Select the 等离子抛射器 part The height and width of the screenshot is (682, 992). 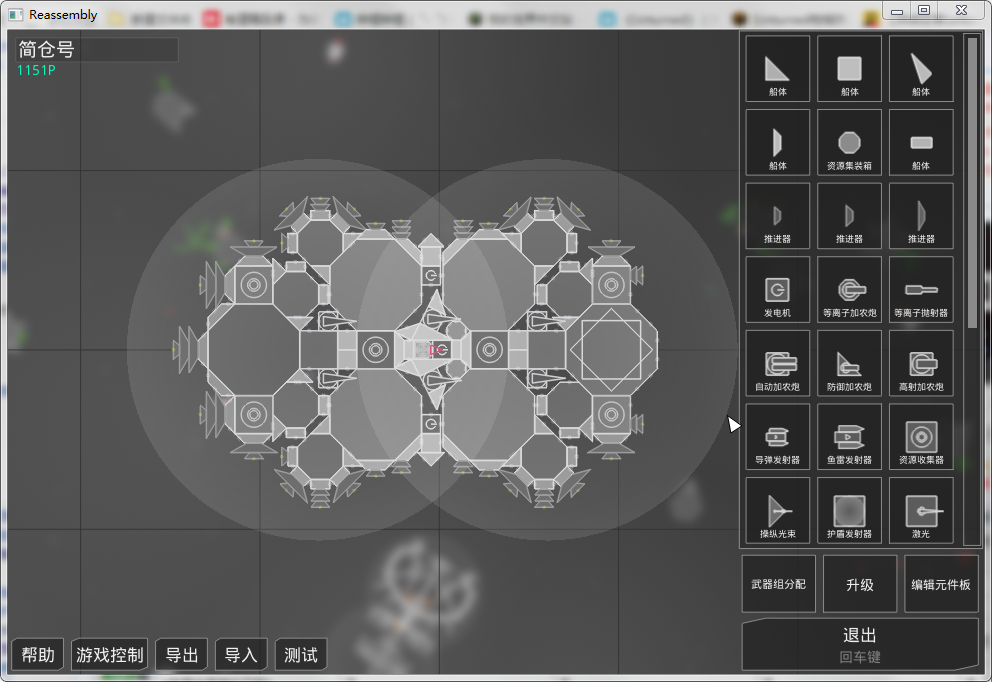click(x=920, y=290)
